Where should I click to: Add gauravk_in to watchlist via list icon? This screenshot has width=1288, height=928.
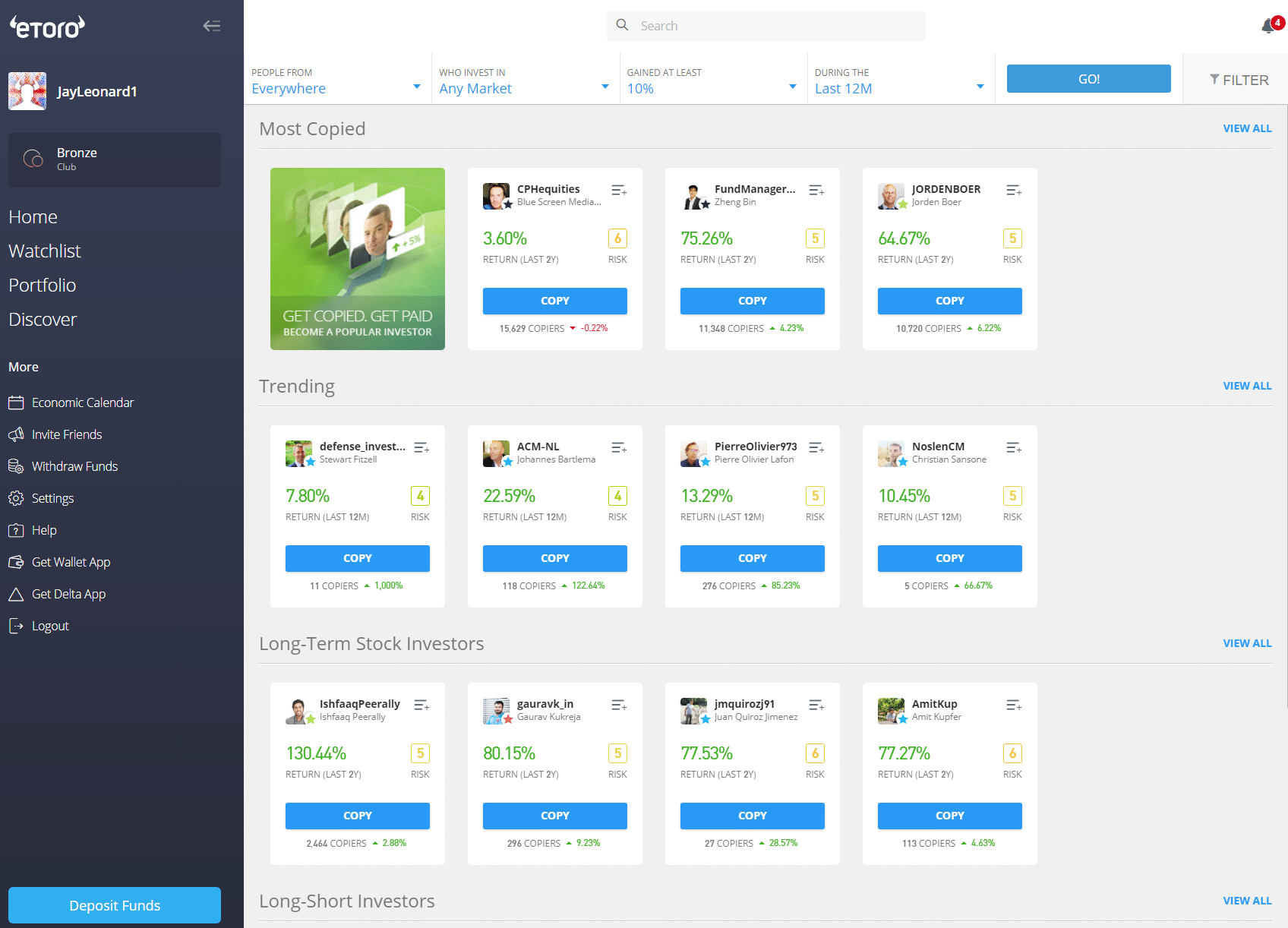coord(619,705)
